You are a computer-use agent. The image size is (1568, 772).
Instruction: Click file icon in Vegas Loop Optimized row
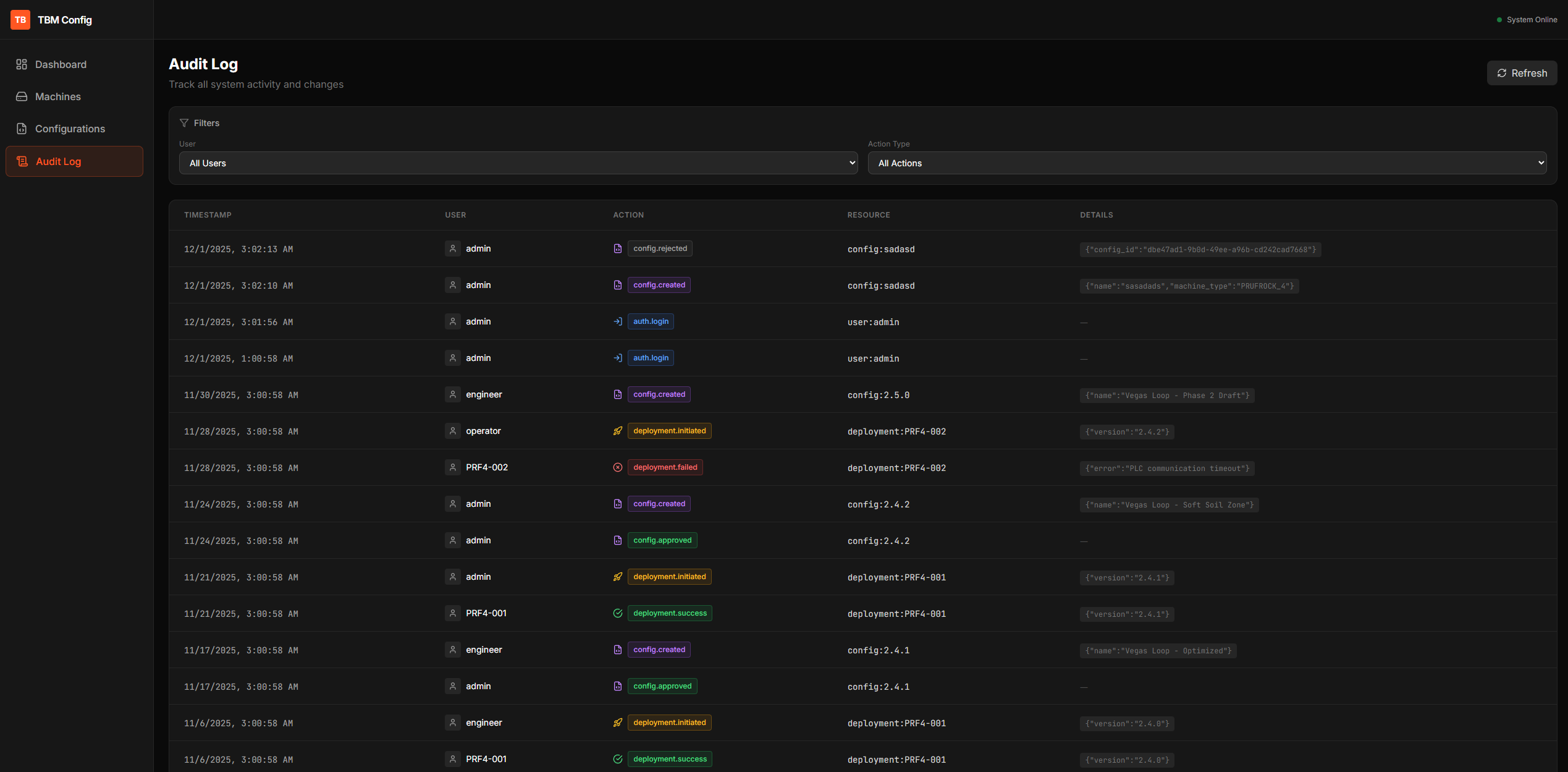[618, 650]
